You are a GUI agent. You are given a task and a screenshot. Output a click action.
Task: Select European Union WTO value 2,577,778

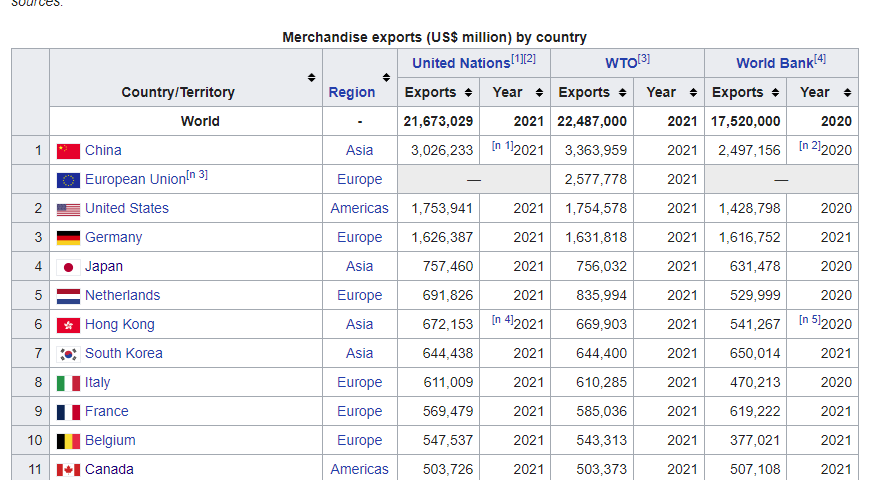point(596,179)
